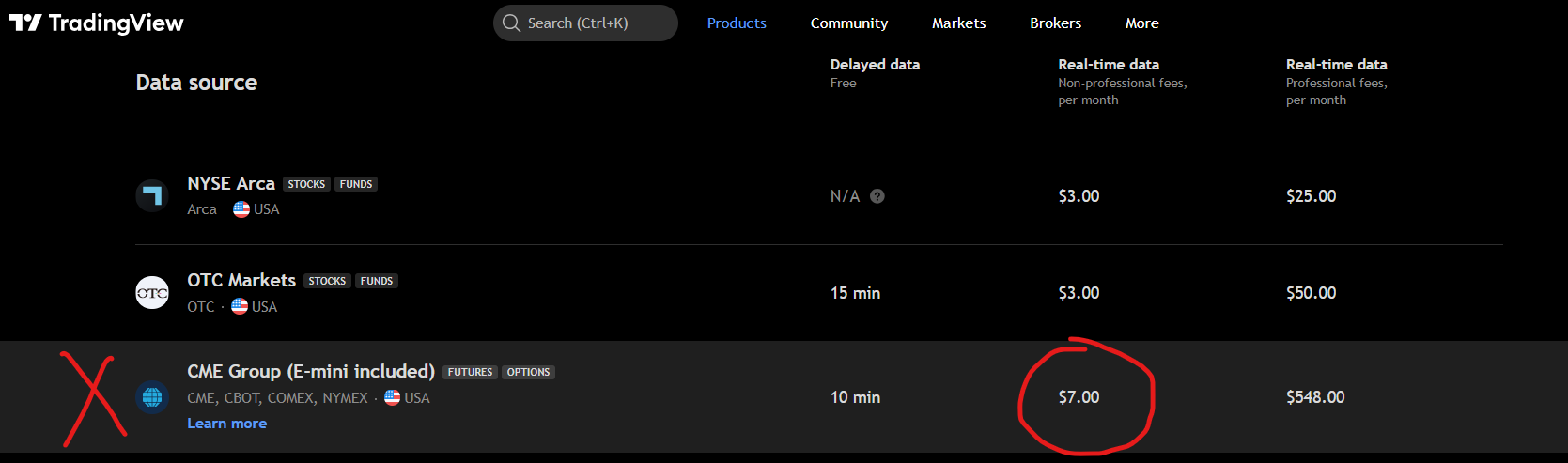Click the Arca subtitle text
Image resolution: width=1568 pixels, height=463 pixels.
click(x=202, y=209)
